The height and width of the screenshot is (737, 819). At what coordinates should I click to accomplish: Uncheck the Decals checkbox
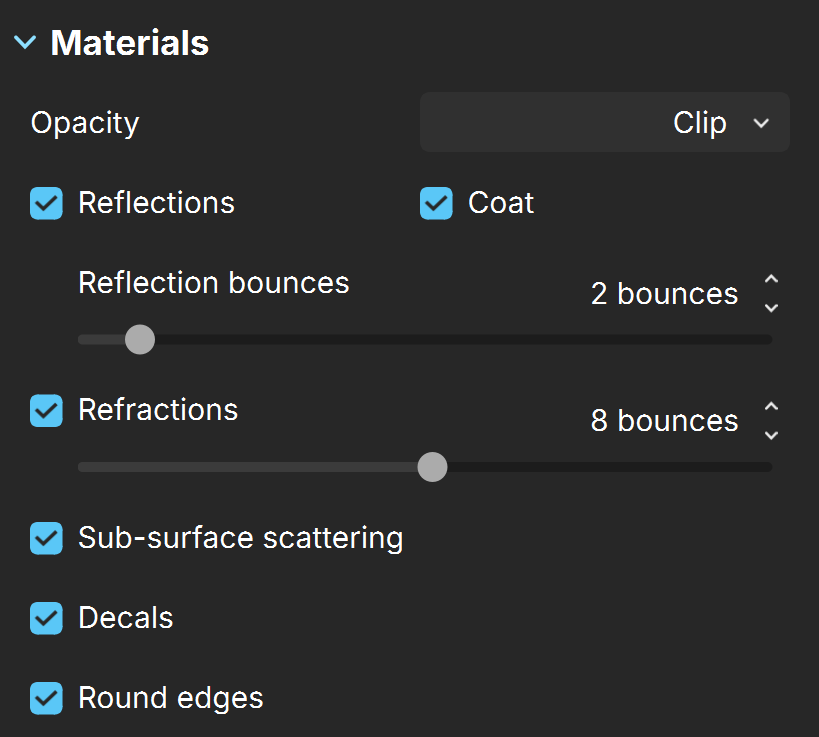(46, 618)
